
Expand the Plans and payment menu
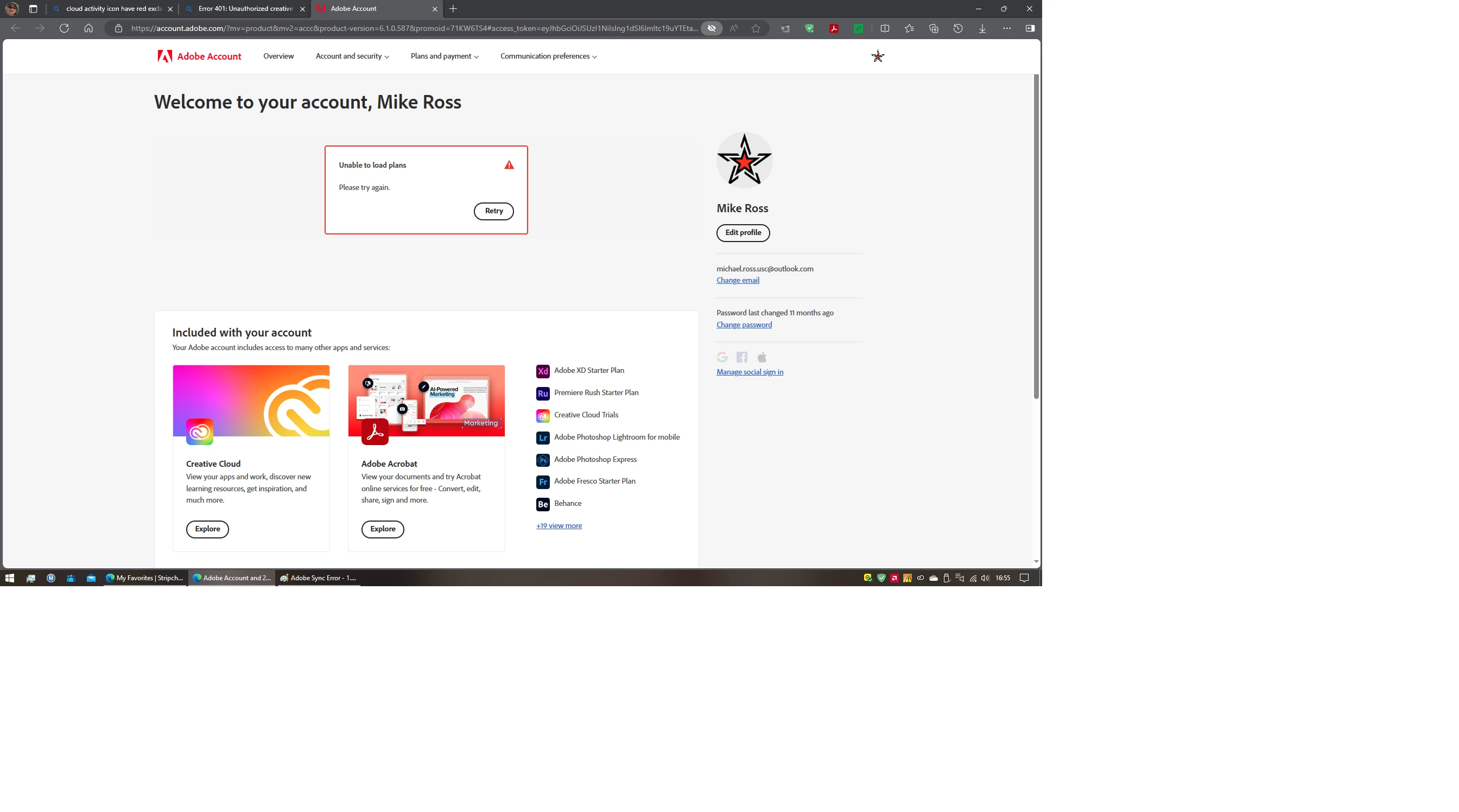point(444,56)
